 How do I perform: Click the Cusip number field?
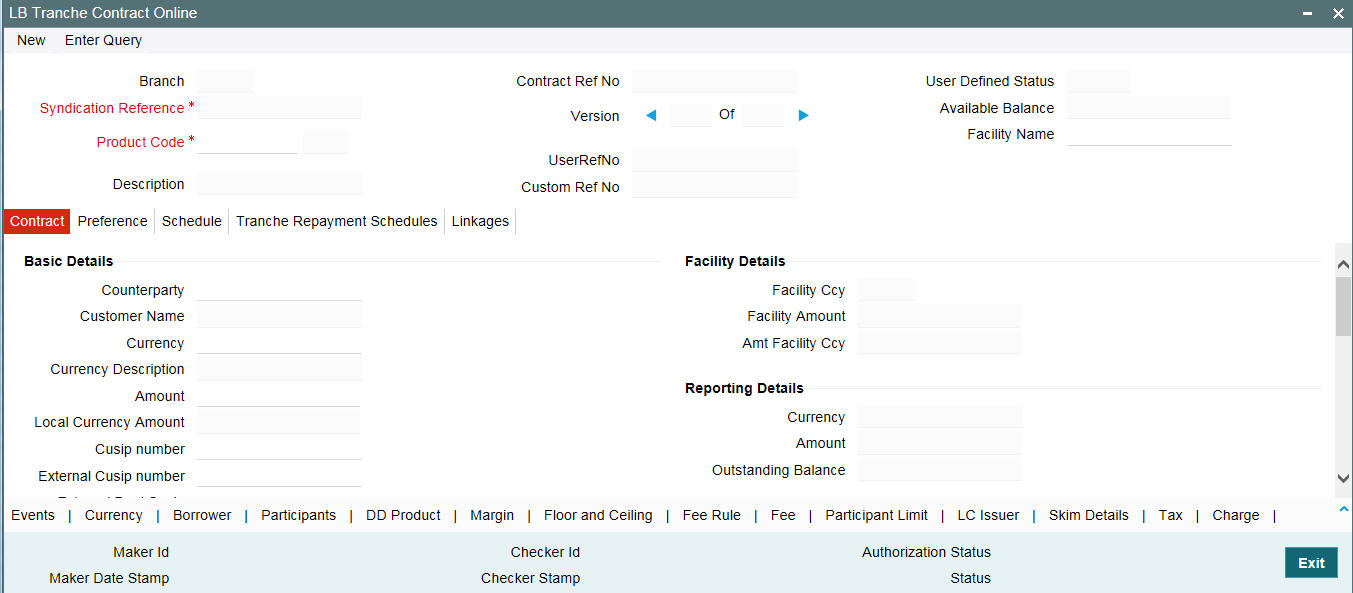point(279,449)
